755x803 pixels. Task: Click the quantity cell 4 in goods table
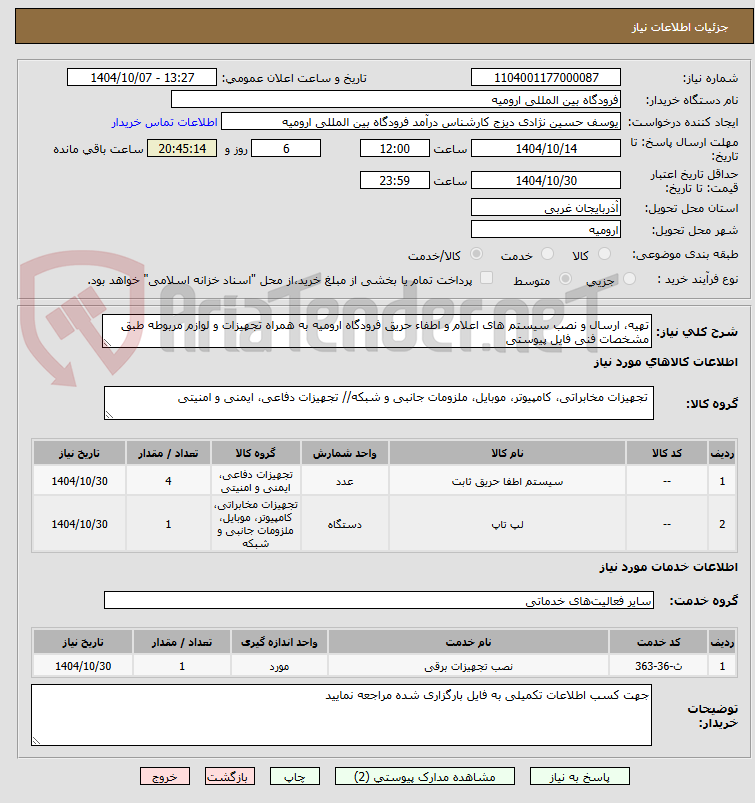(168, 481)
